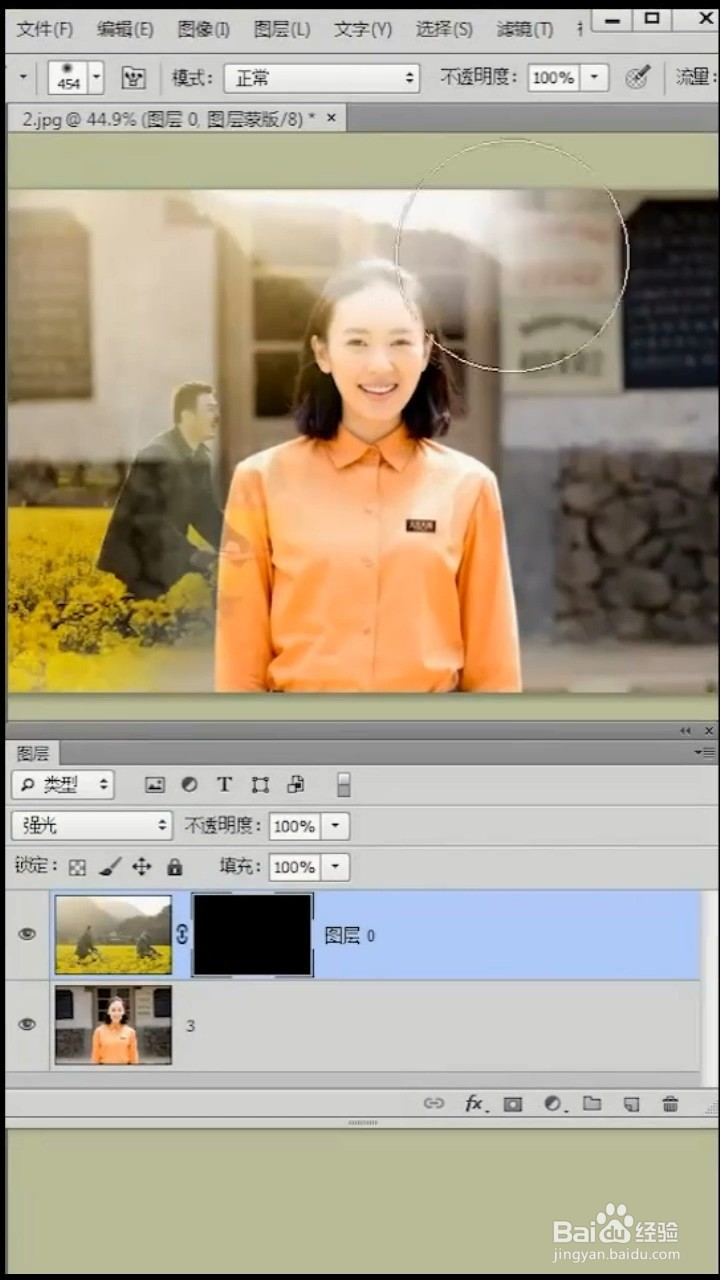Toggle the layer filtering switch
This screenshot has height=1280, width=720.
point(343,785)
